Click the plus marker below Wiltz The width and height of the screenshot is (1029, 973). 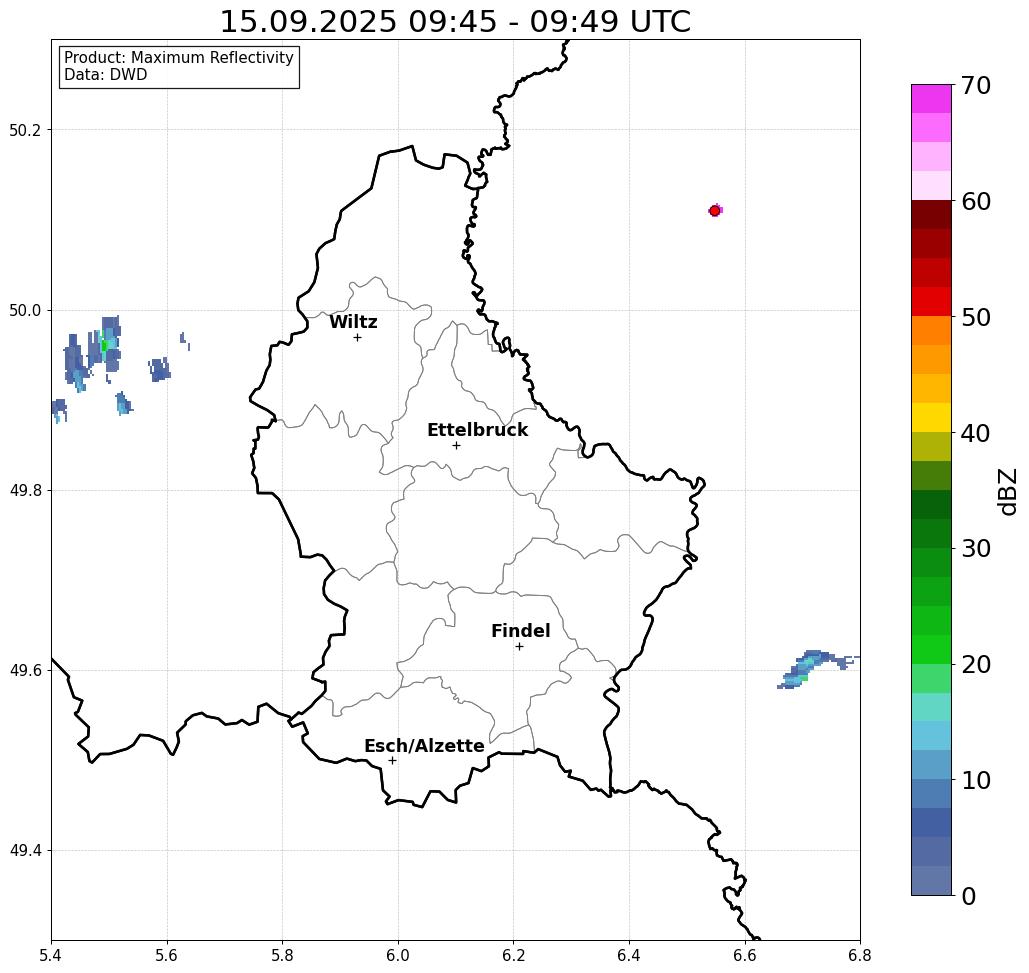[x=358, y=337]
